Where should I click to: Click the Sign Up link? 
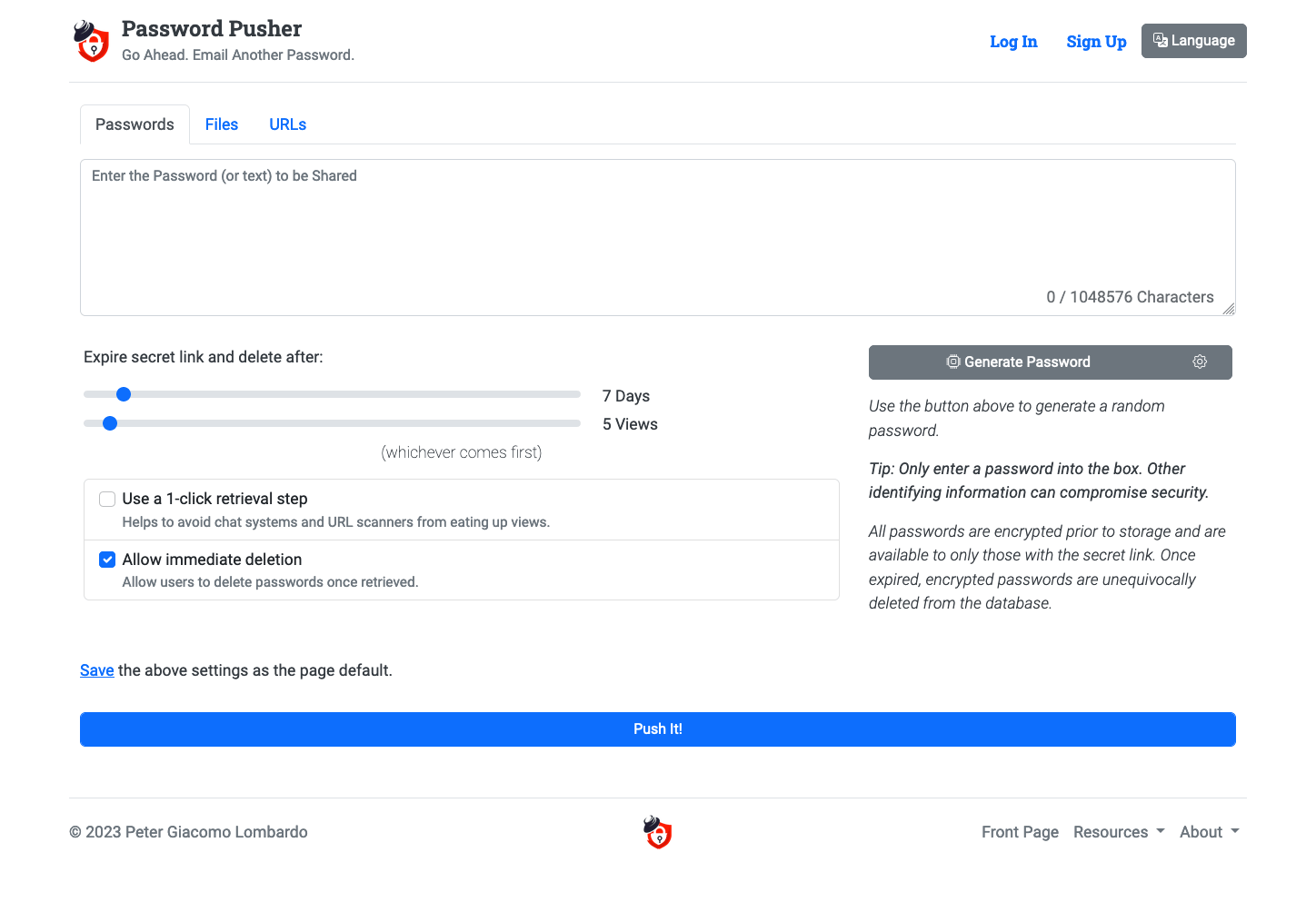click(1096, 41)
